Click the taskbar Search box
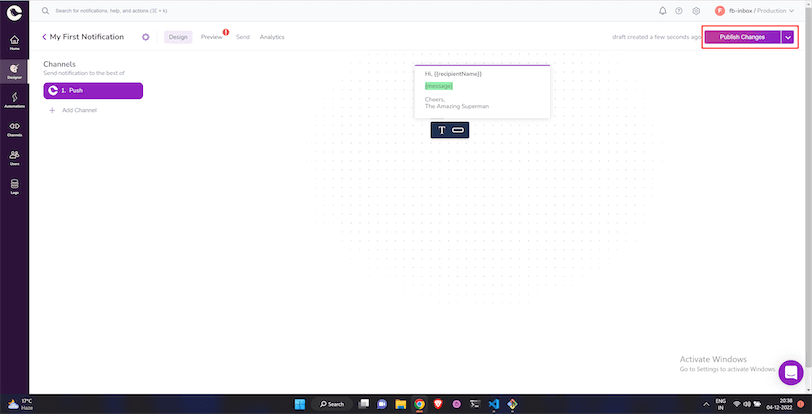Image resolution: width=812 pixels, height=414 pixels. tap(332, 404)
